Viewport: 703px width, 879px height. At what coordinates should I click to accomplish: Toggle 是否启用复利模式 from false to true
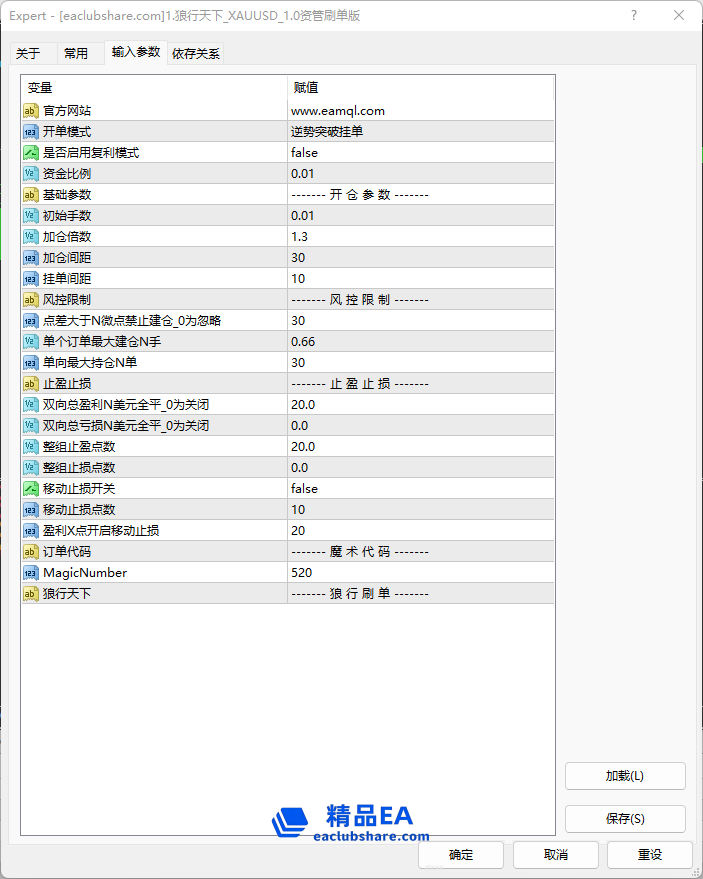point(400,152)
